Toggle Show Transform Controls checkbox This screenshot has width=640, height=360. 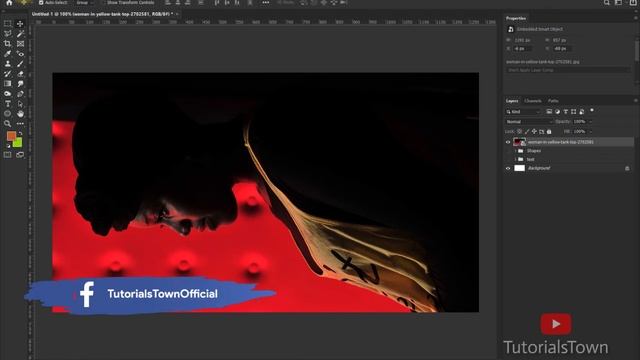(103, 2)
